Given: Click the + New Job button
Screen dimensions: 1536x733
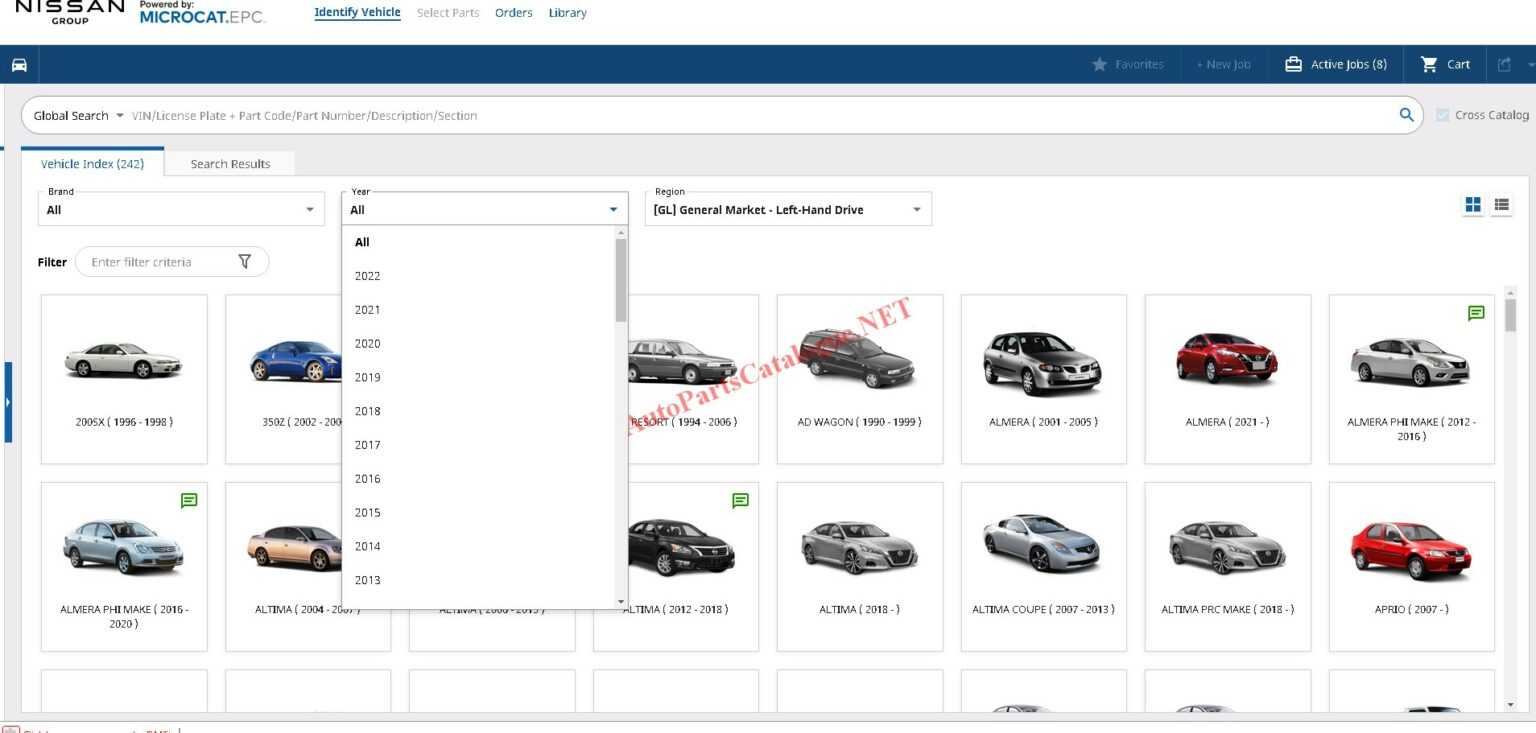Looking at the screenshot, I should point(1223,64).
